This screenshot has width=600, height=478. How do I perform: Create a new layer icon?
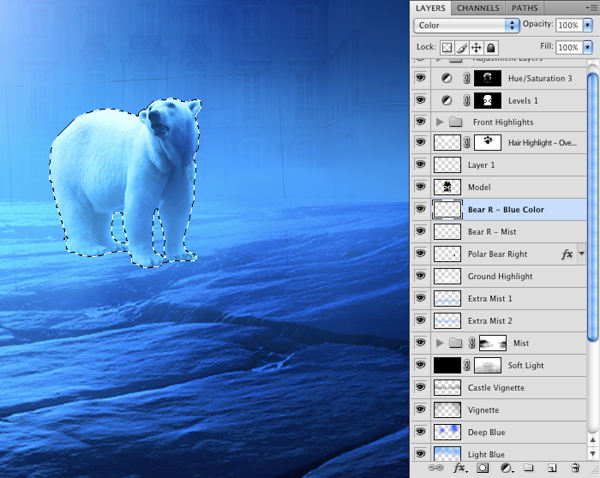pos(551,468)
